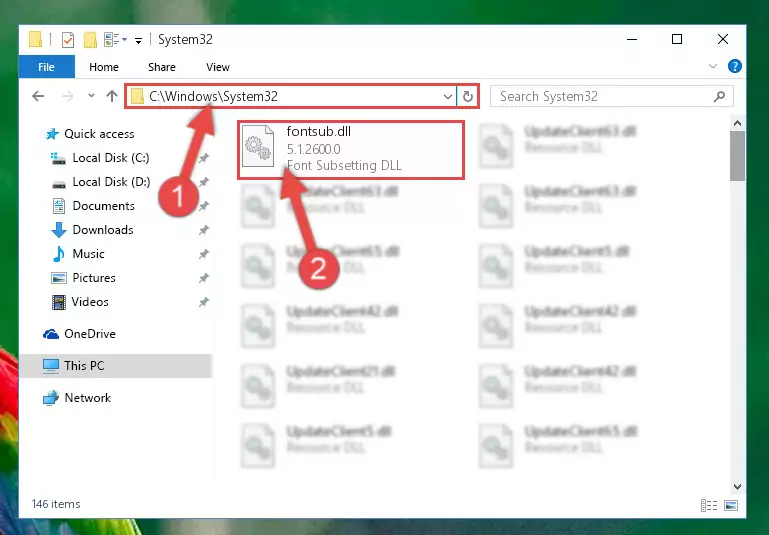Minimize the System32 window
This screenshot has height=535, width=769.
point(632,39)
